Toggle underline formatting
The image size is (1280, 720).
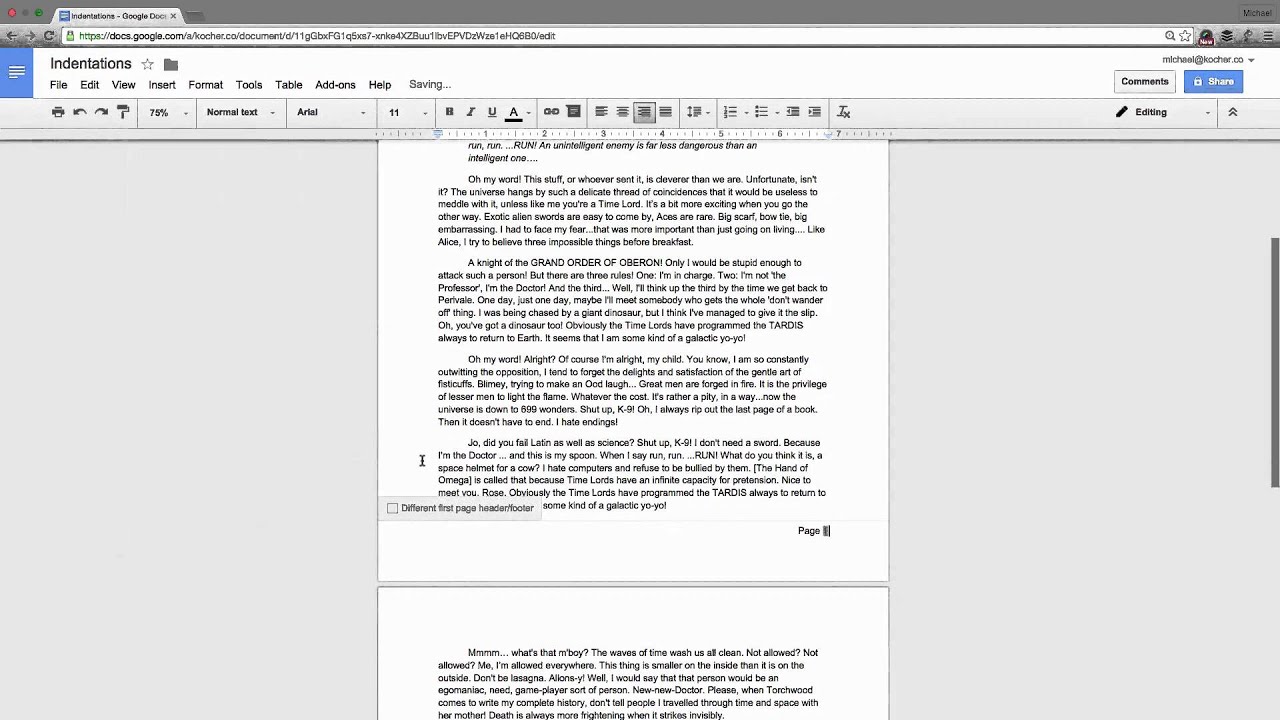tap(491, 112)
